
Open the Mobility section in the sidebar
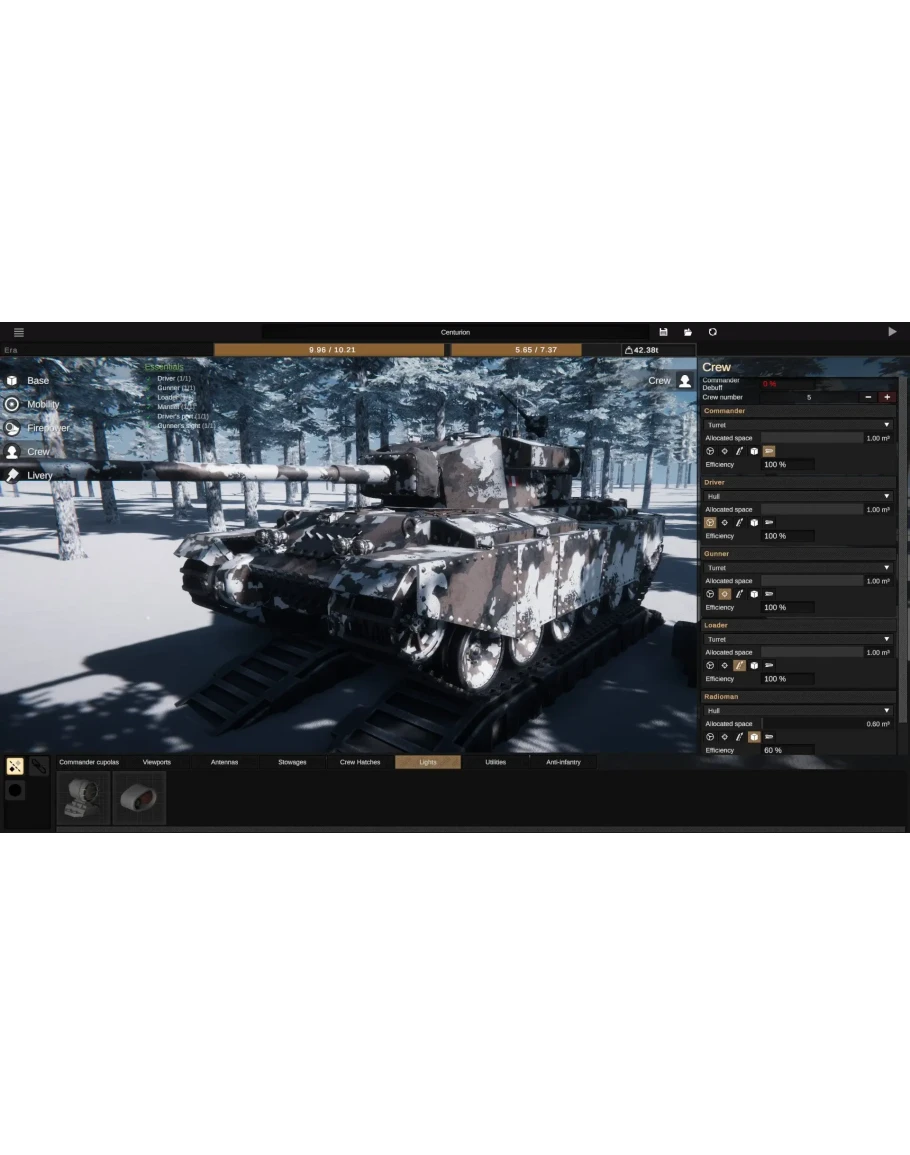[42, 404]
